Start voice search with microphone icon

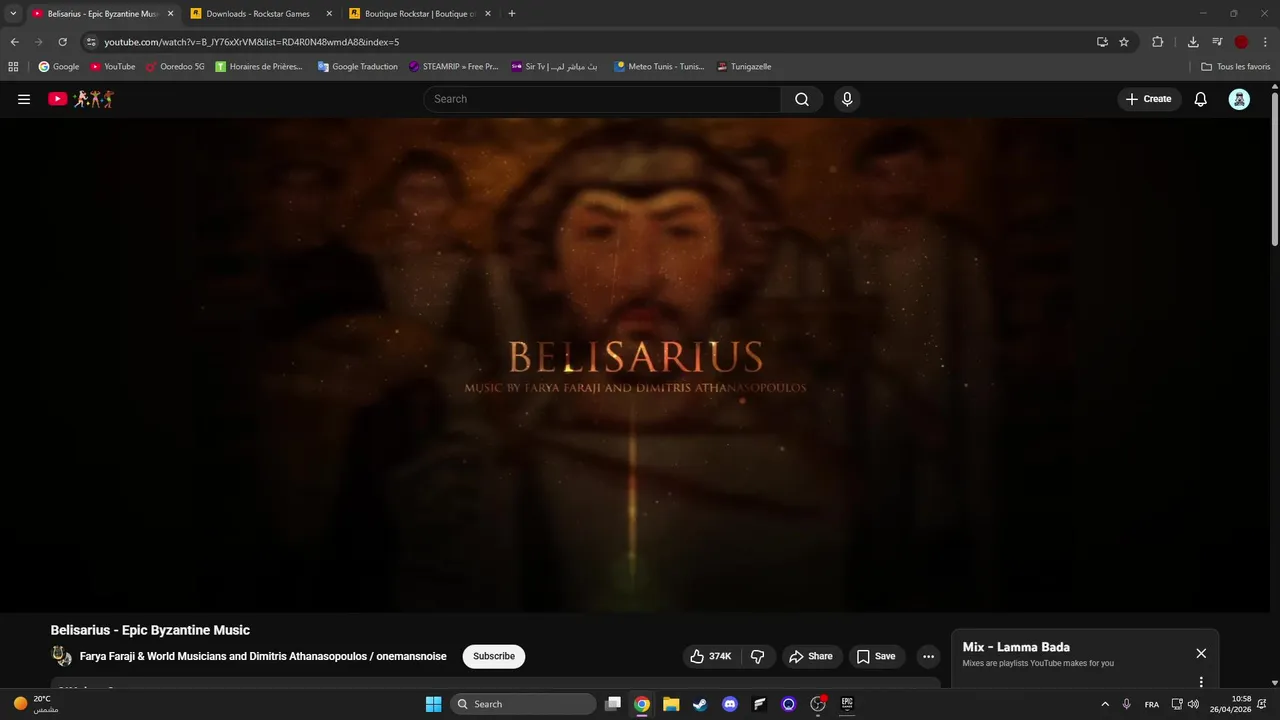click(x=847, y=99)
